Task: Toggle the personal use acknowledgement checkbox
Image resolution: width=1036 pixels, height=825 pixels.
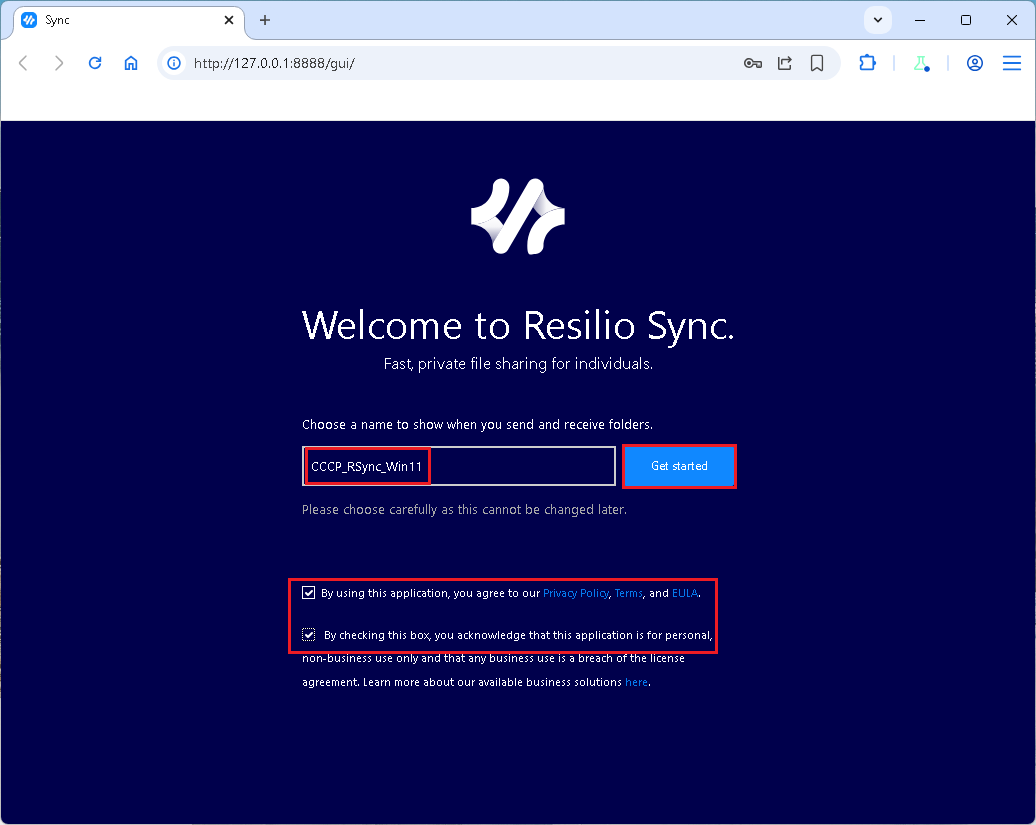Action: (309, 635)
